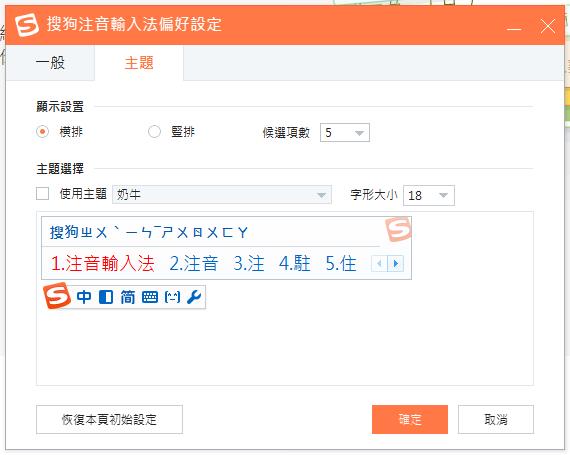570x455 pixels.
Task: Click candidate 1.注音輸入法 in preview
Action: click(x=103, y=263)
